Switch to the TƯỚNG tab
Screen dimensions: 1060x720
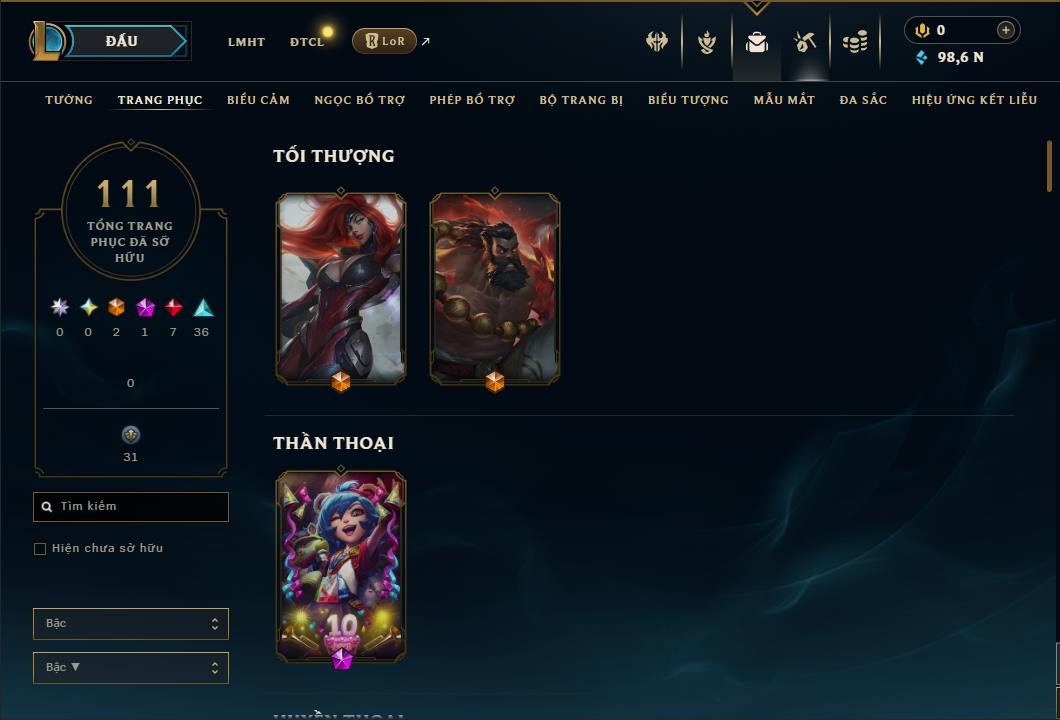pyautogui.click(x=69, y=100)
